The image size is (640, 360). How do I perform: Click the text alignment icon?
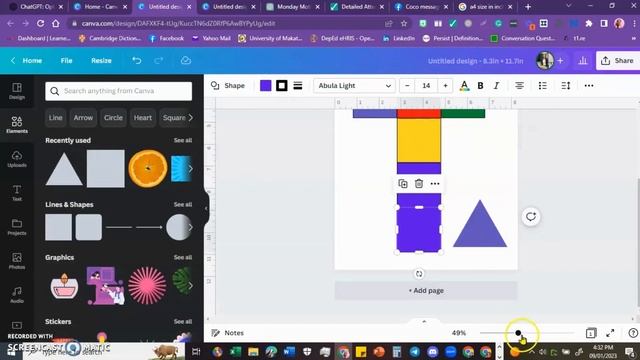pyautogui.click(x=519, y=86)
